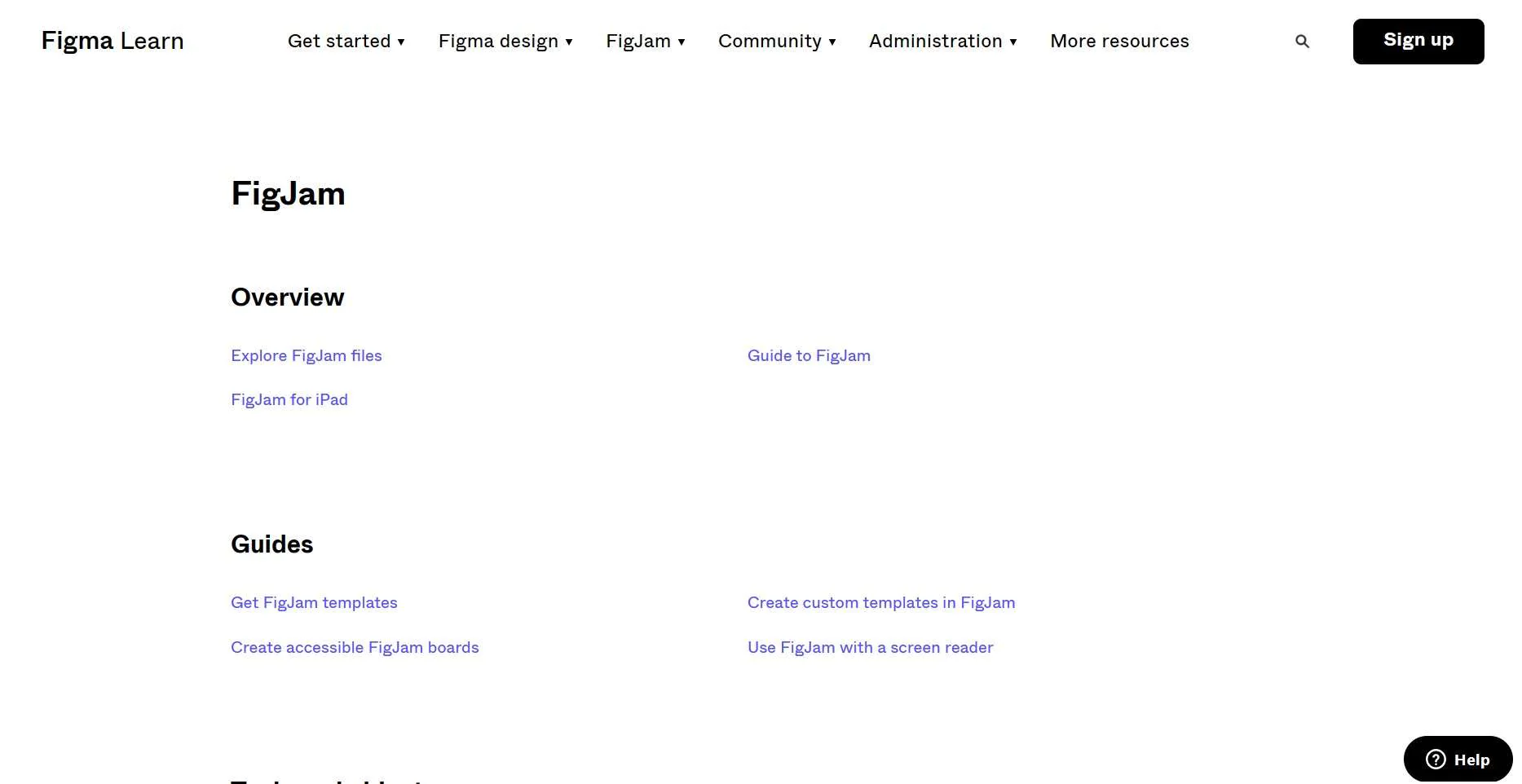Expand the Get started dropdown menu
This screenshot has height=784, width=1522.
click(346, 42)
